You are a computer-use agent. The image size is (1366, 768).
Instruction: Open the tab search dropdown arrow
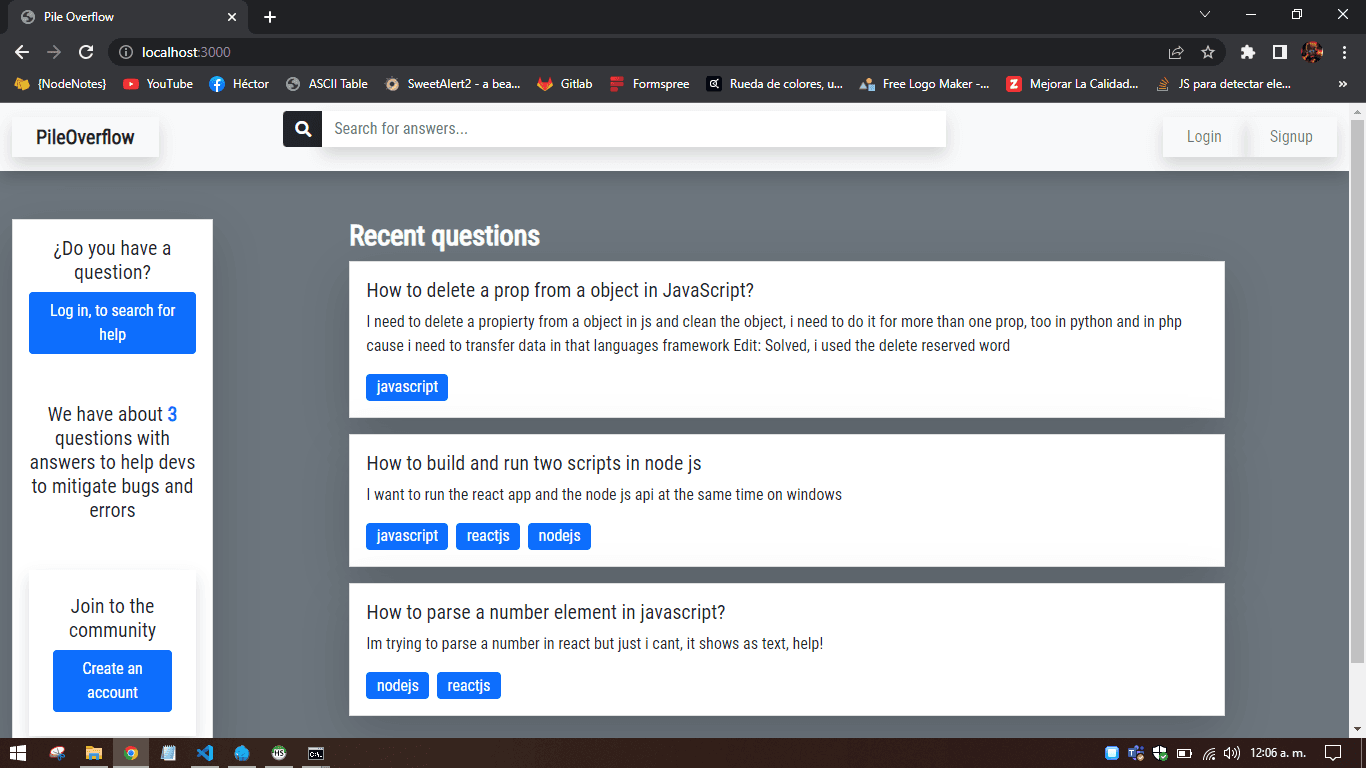point(1205,14)
